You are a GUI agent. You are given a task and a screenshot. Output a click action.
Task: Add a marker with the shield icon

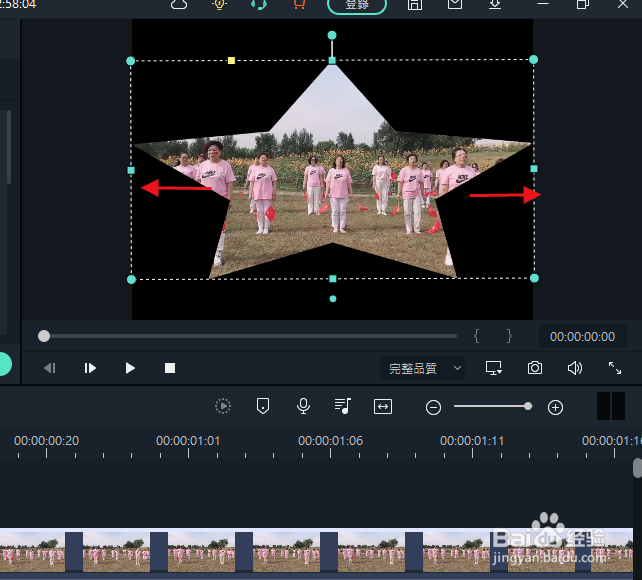coord(263,406)
